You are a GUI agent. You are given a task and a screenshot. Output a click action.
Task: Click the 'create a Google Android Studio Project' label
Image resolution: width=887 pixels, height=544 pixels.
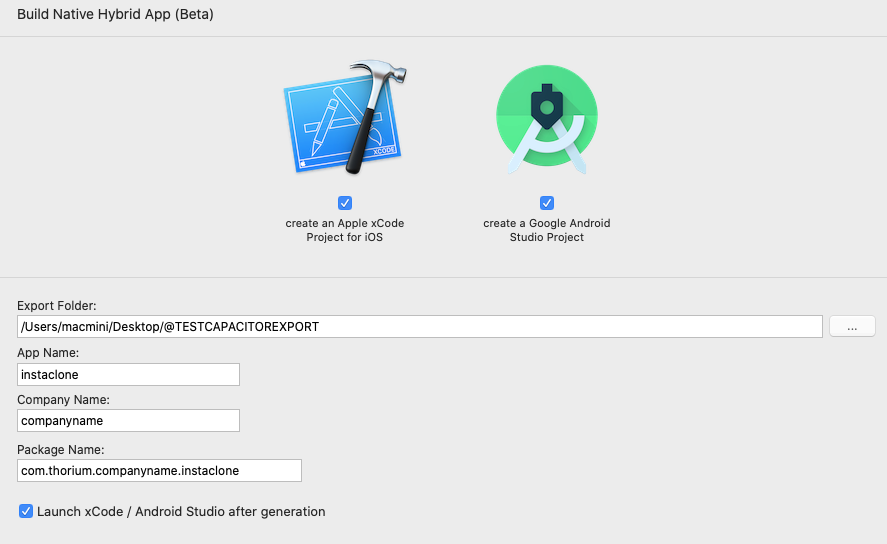547,230
